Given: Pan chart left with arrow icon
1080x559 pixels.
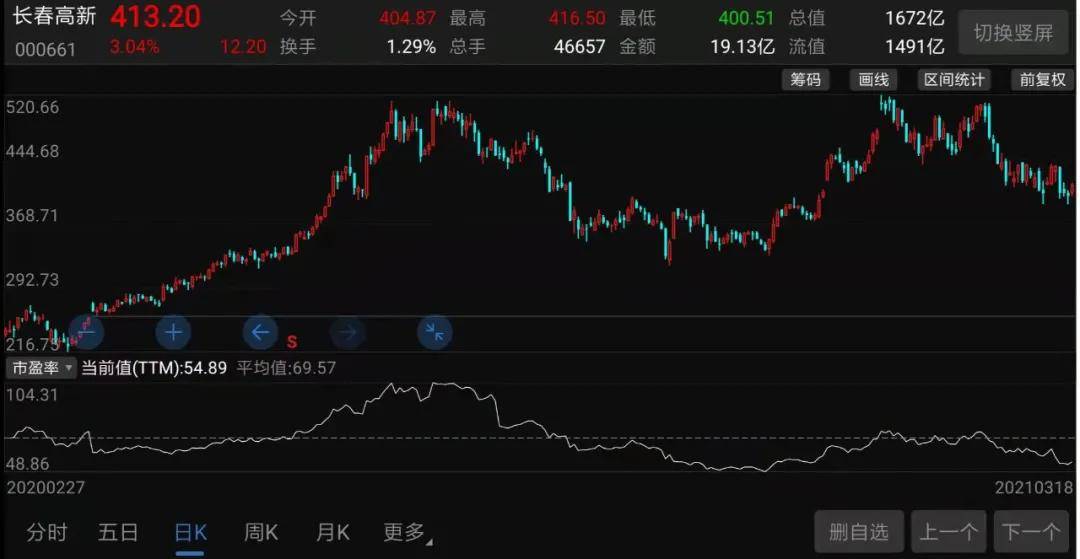Looking at the screenshot, I should pyautogui.click(x=260, y=333).
